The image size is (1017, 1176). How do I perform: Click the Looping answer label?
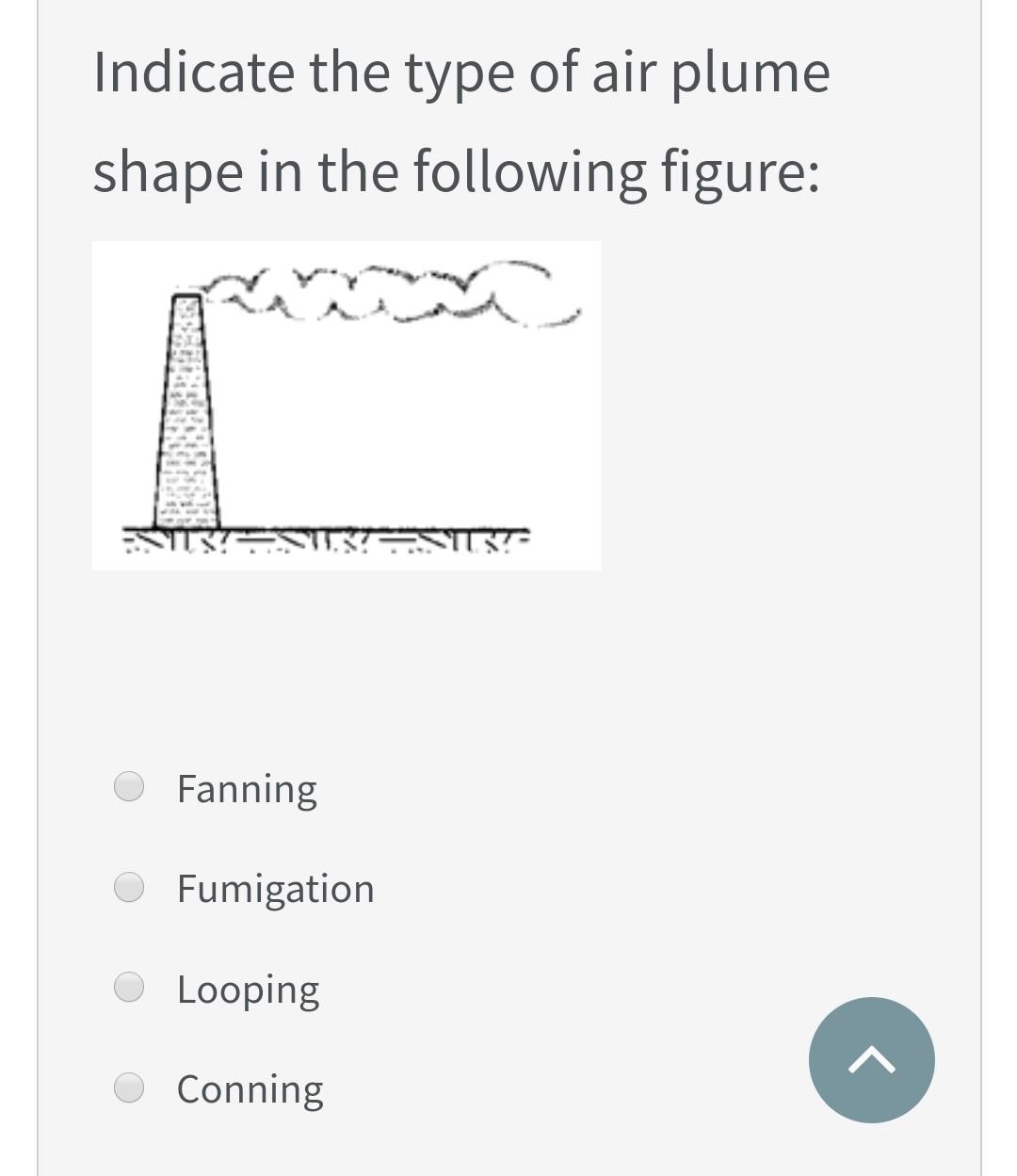click(x=248, y=989)
